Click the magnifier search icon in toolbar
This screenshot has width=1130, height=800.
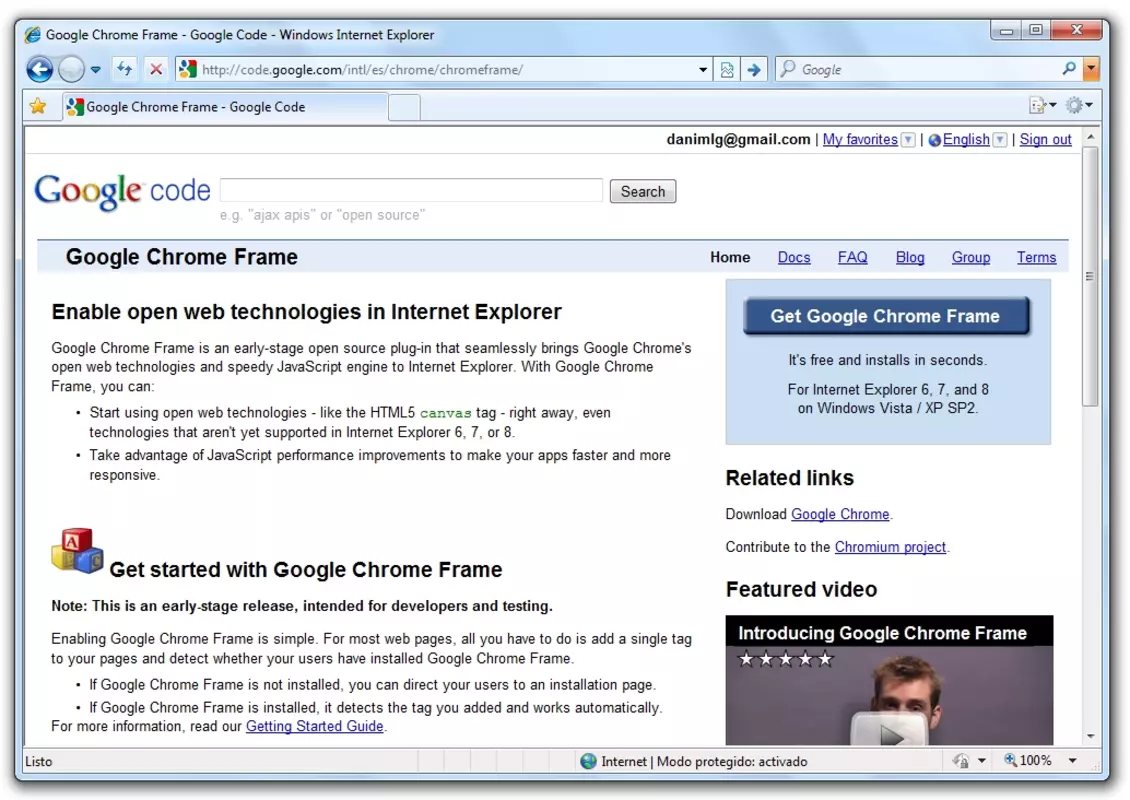(x=1069, y=68)
